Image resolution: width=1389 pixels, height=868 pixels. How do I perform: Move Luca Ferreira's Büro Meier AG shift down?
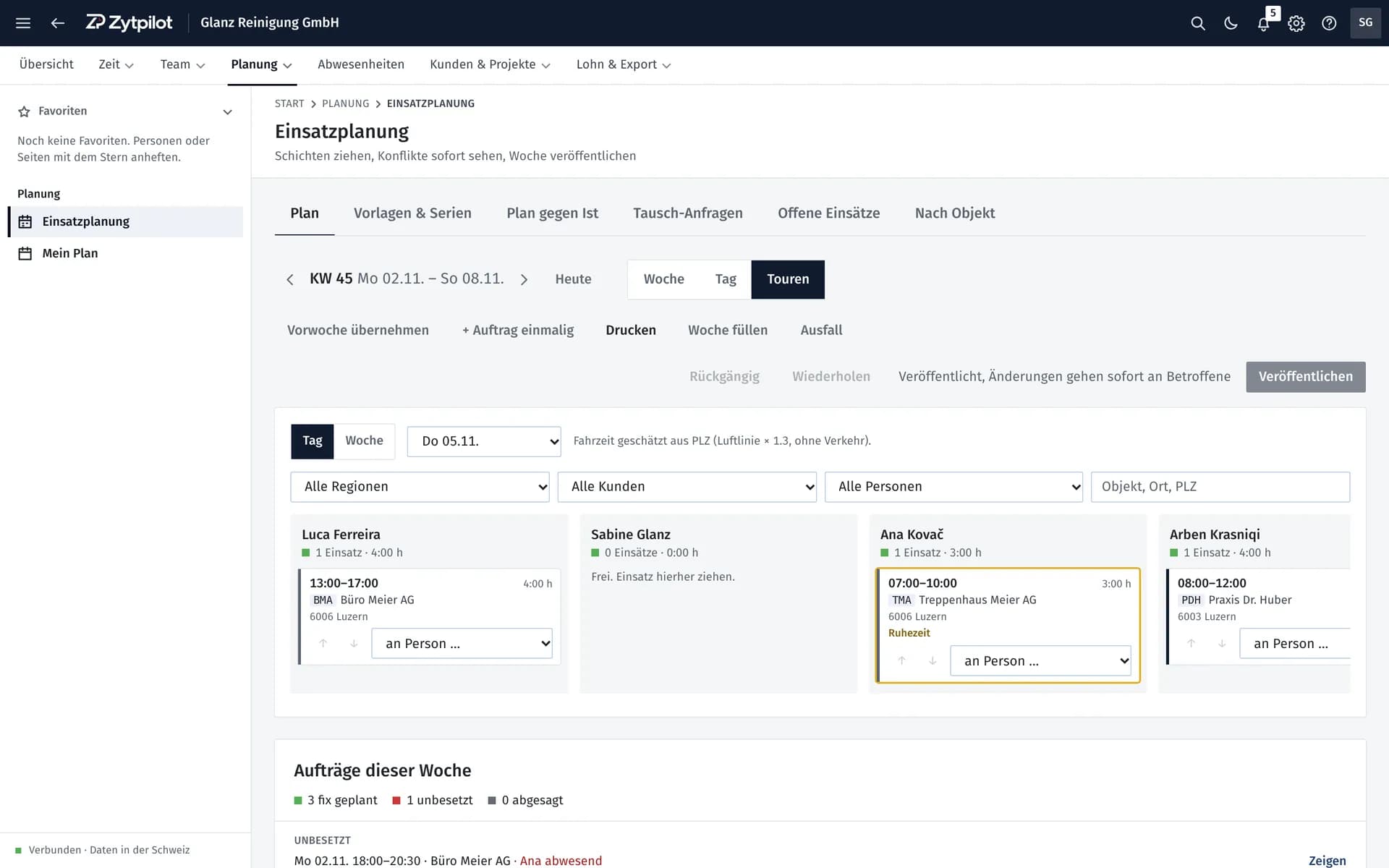354,643
